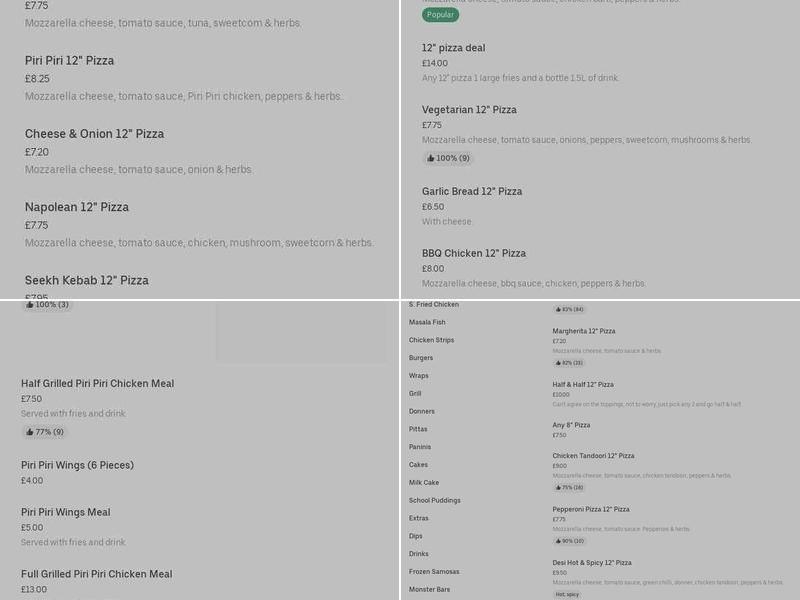Screen dimensions: 800x600
Task: Select Piri Piri Wings (6 Pieces)
Action: tap(77, 465)
